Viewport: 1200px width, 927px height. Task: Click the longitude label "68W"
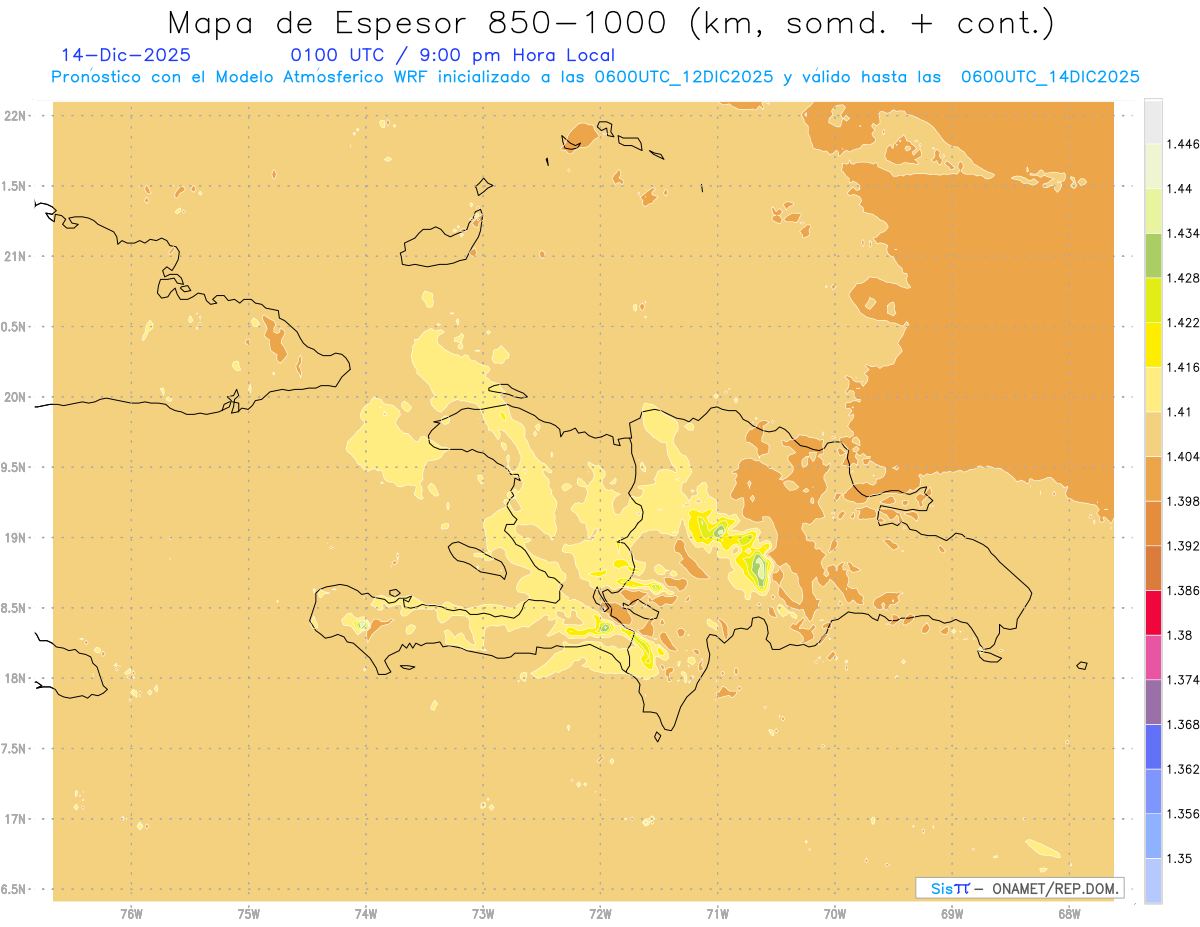1069,914
